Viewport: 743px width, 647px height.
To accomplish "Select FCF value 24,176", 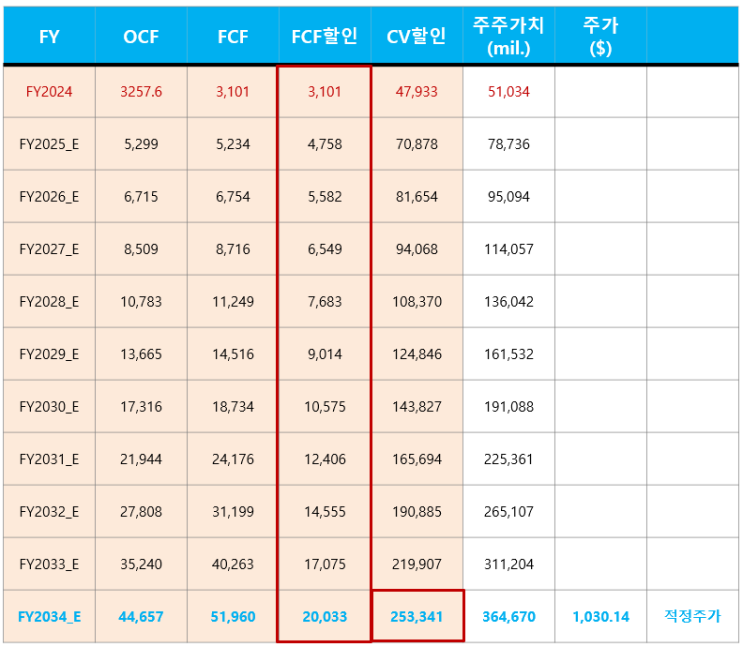I will [233, 460].
